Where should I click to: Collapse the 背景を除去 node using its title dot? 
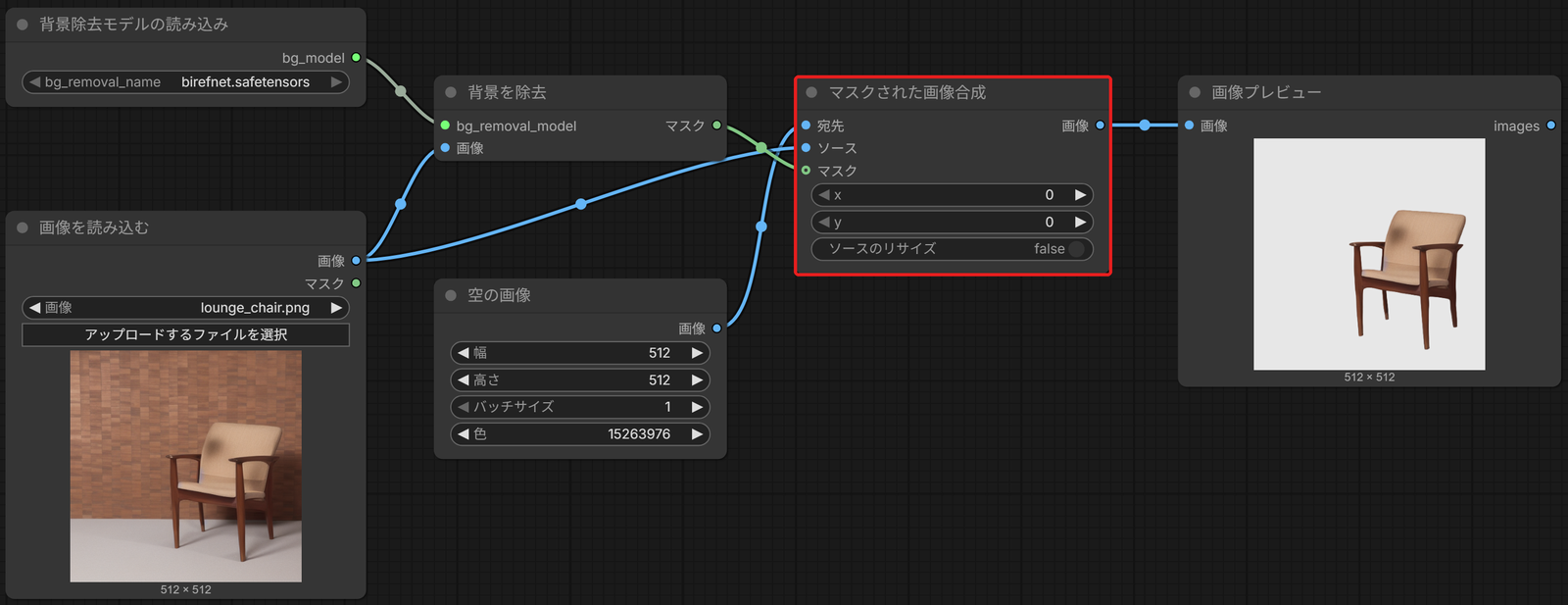451,92
